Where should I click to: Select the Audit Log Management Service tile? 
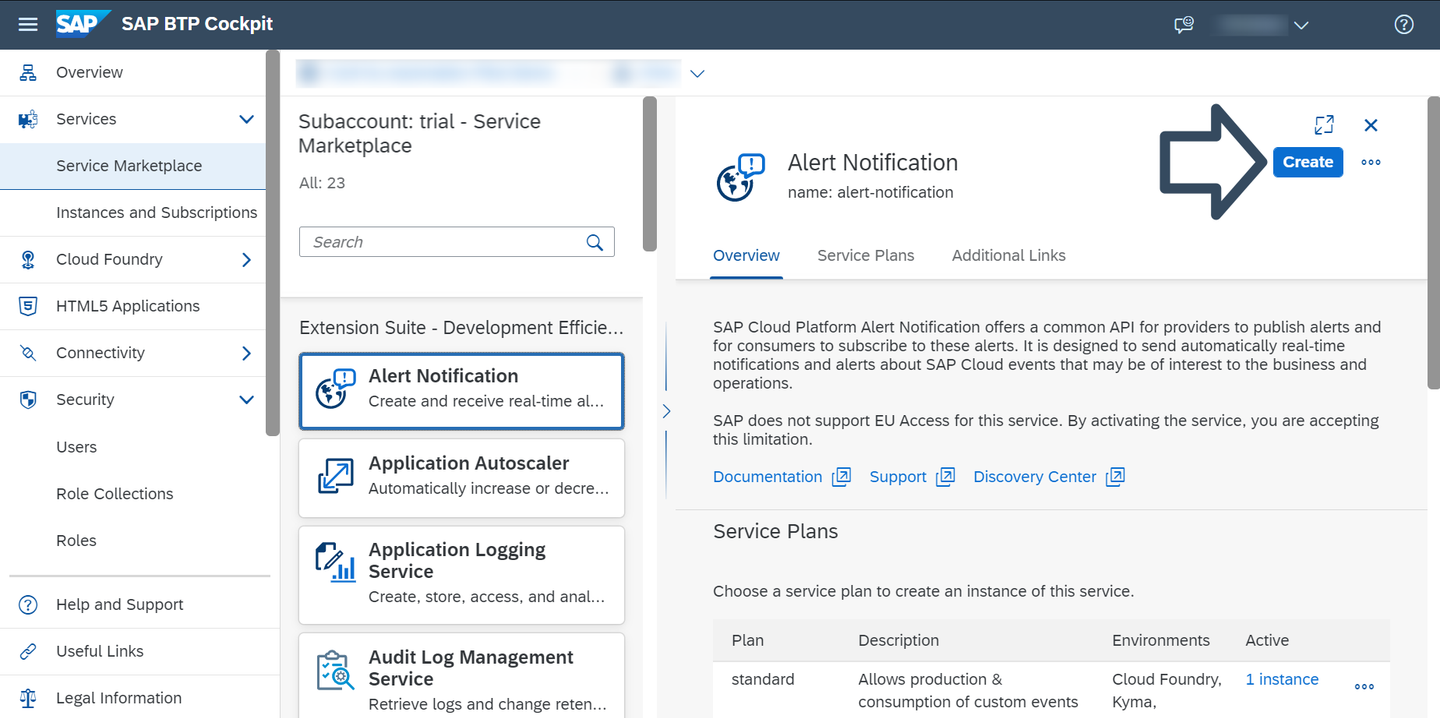click(x=462, y=675)
